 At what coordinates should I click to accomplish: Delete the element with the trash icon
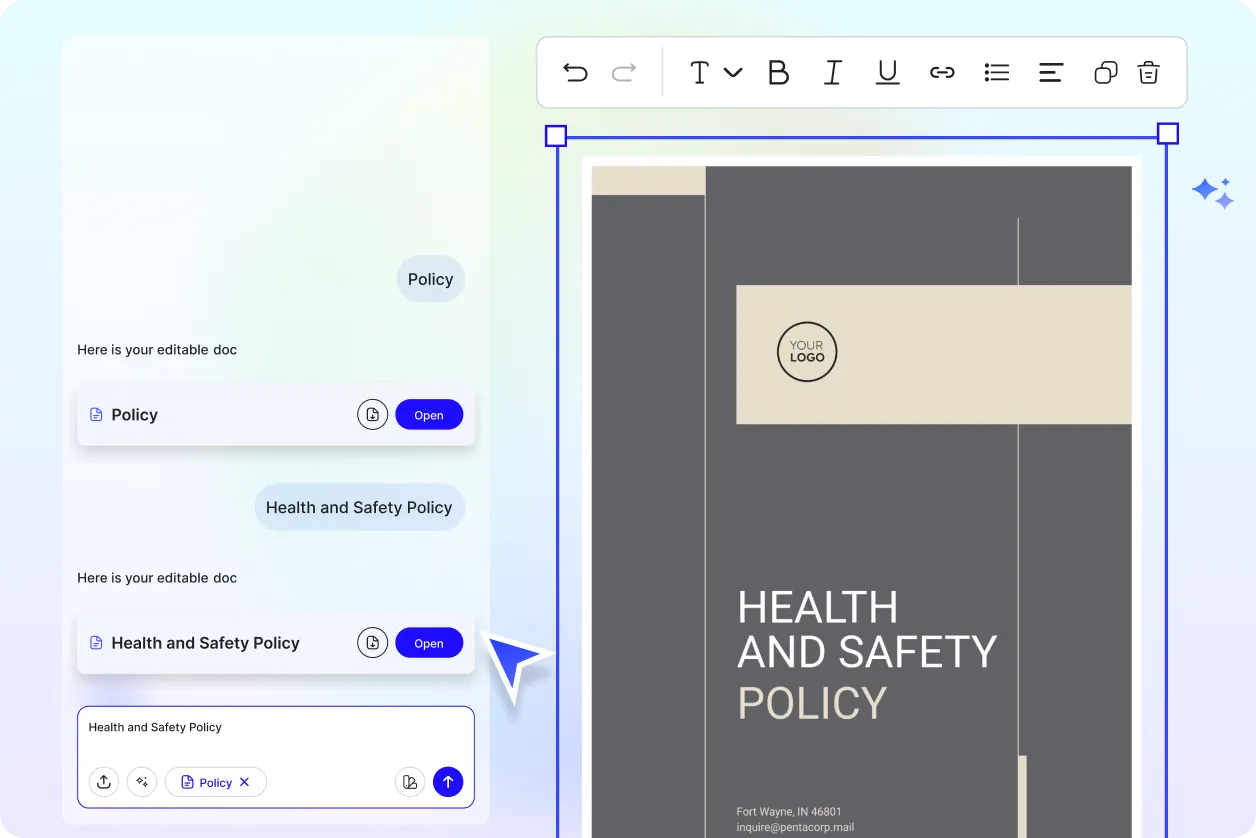(1149, 72)
